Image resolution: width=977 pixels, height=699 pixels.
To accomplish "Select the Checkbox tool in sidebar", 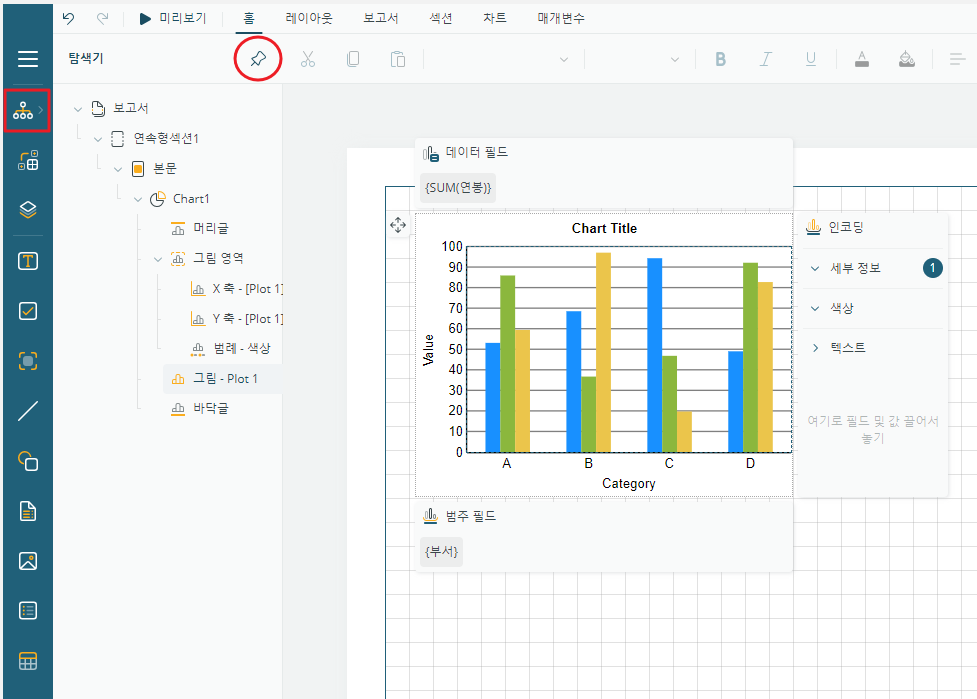I will 27,311.
